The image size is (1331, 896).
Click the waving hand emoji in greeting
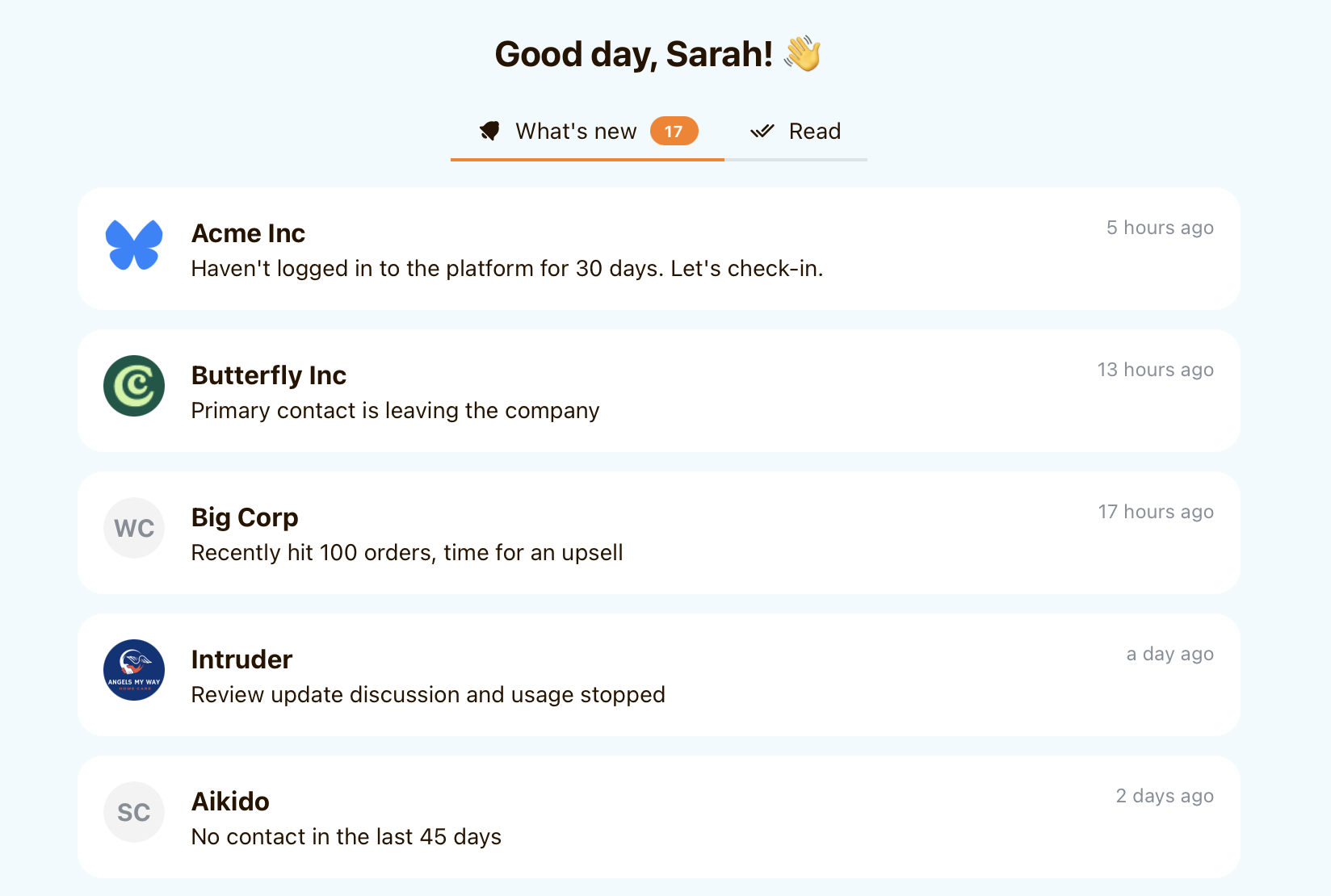tap(802, 54)
